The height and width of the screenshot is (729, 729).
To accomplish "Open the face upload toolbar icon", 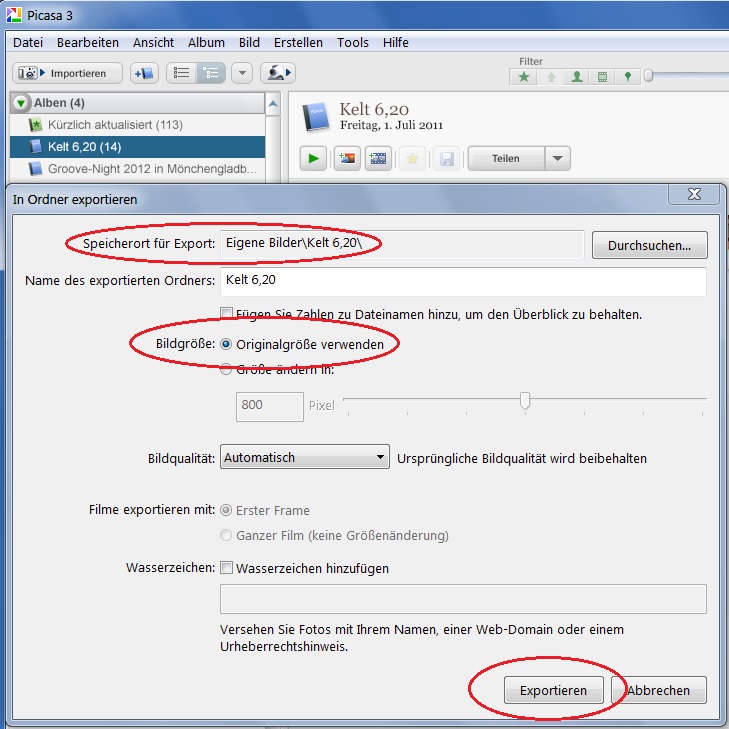I will pyautogui.click(x=277, y=73).
